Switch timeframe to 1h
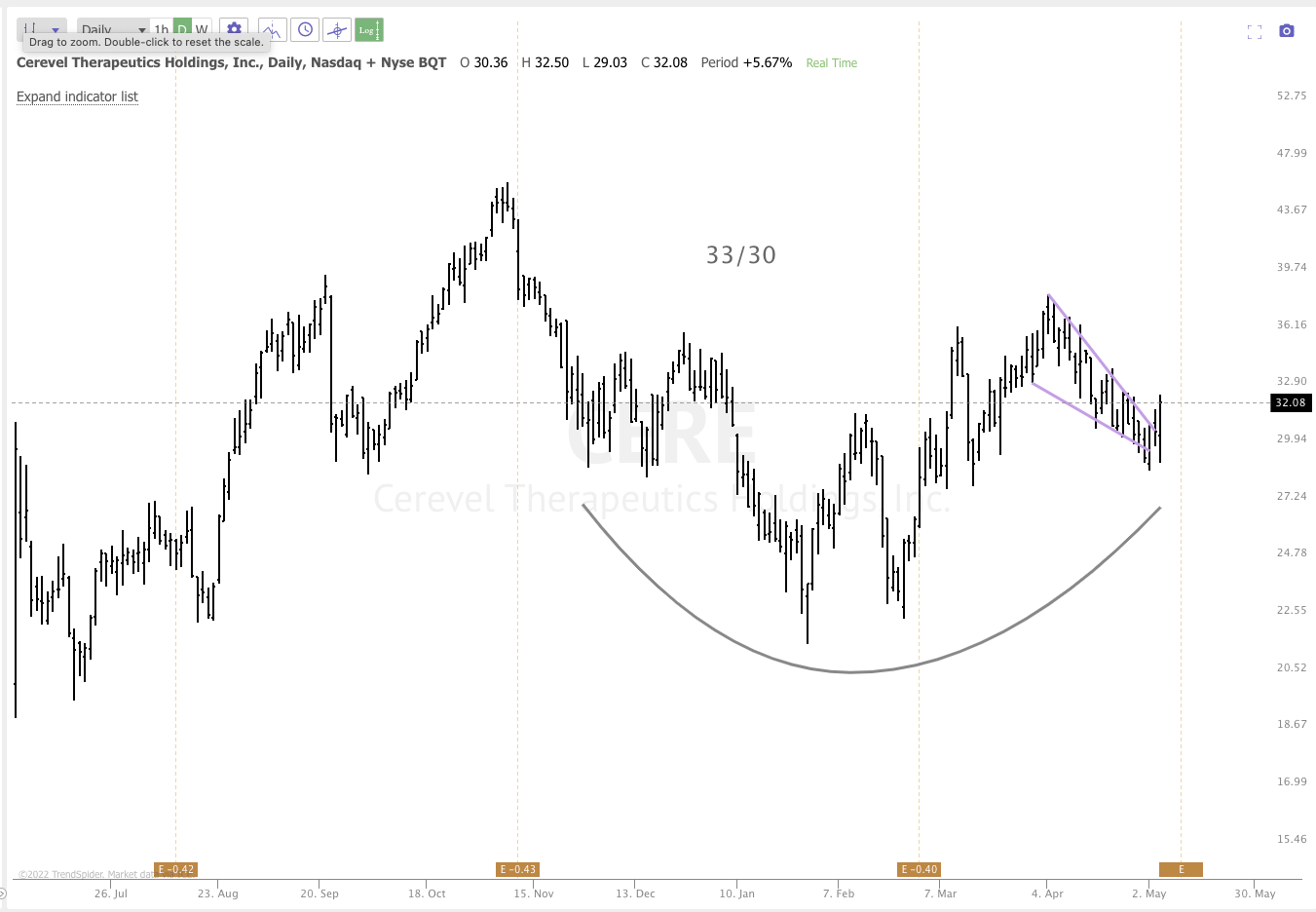This screenshot has width=1316, height=912. (162, 29)
